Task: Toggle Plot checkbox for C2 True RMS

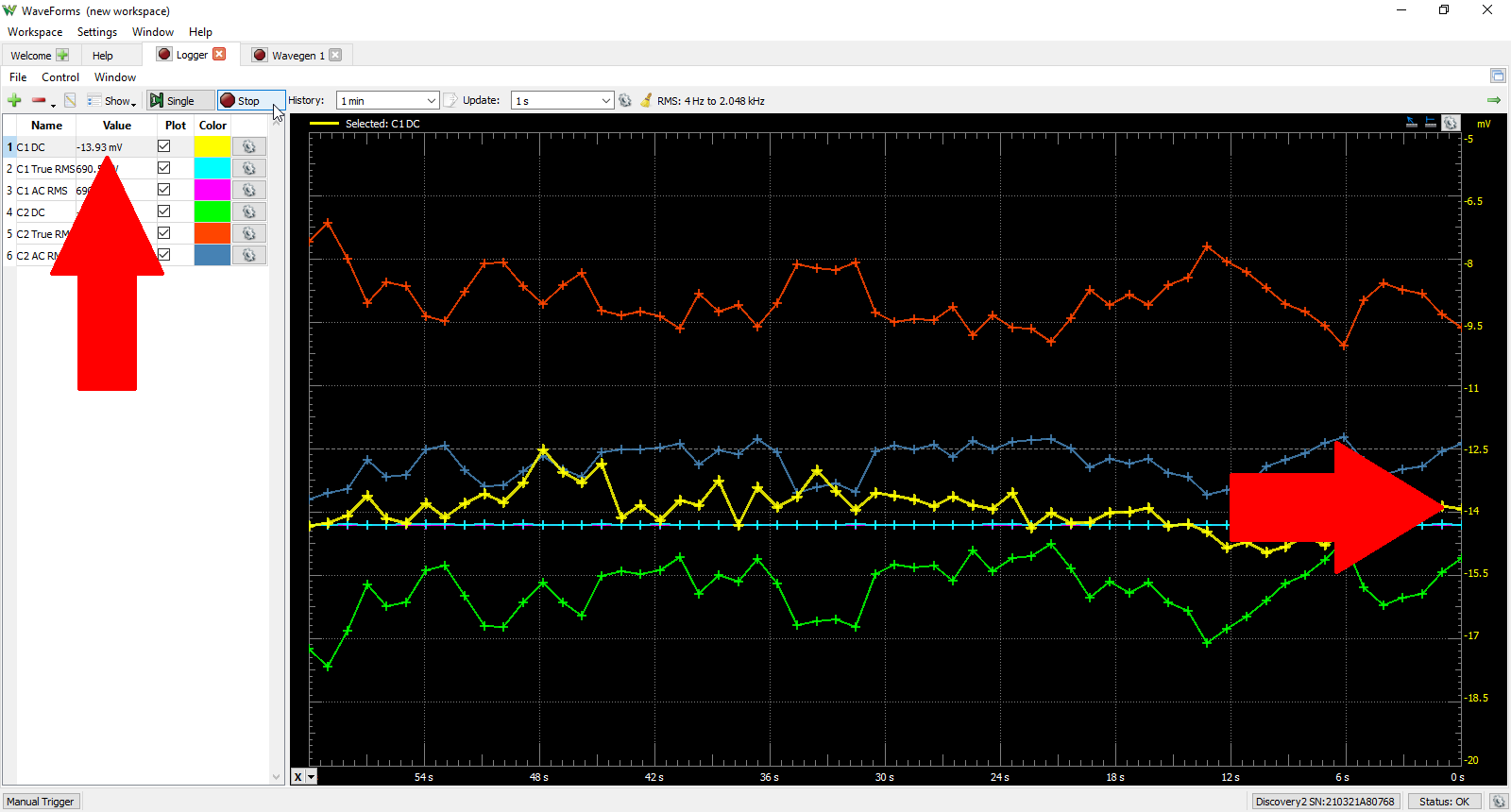Action: point(163,233)
